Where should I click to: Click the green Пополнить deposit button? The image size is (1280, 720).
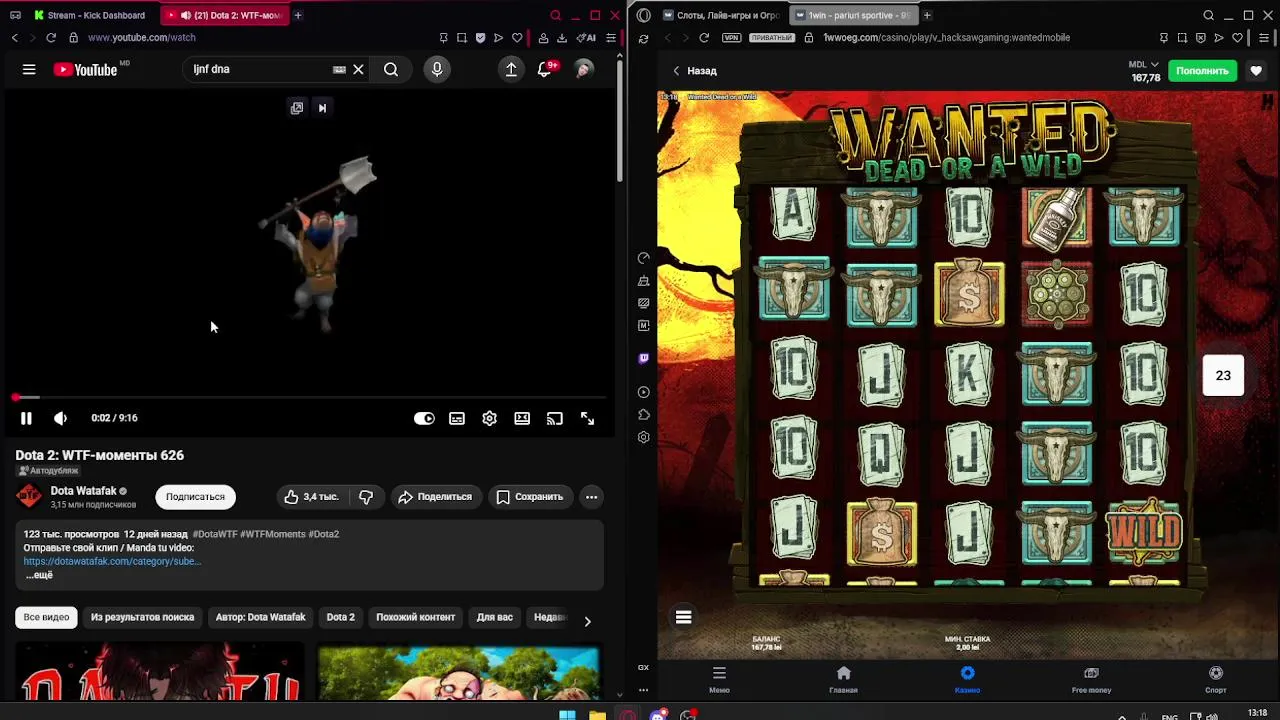[1202, 71]
